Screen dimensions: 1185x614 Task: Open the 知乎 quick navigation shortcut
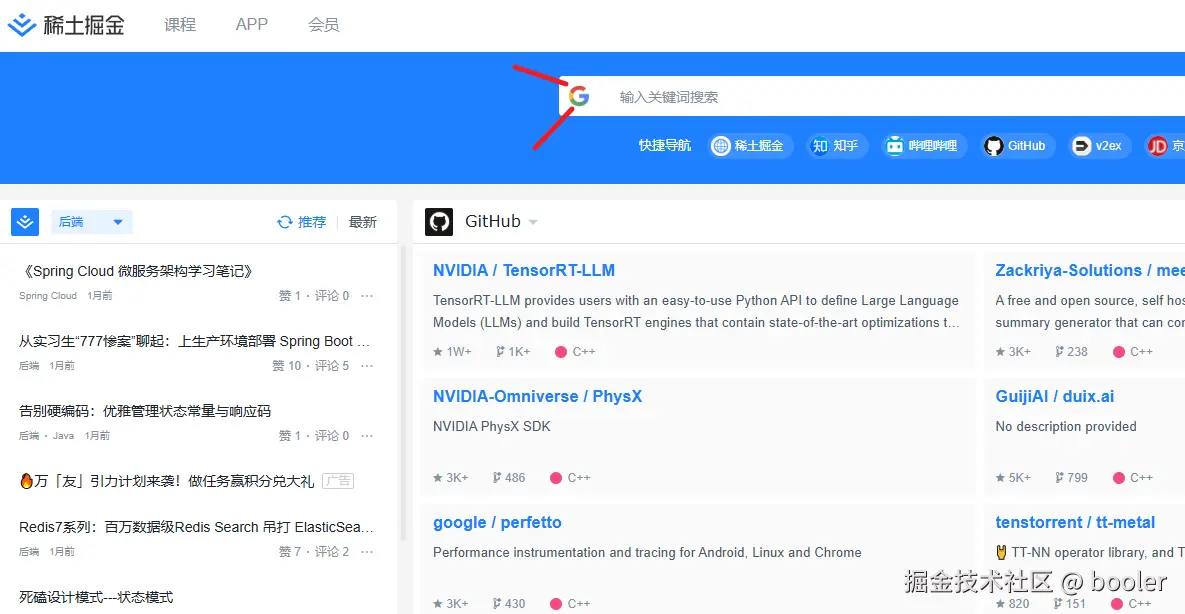point(837,146)
